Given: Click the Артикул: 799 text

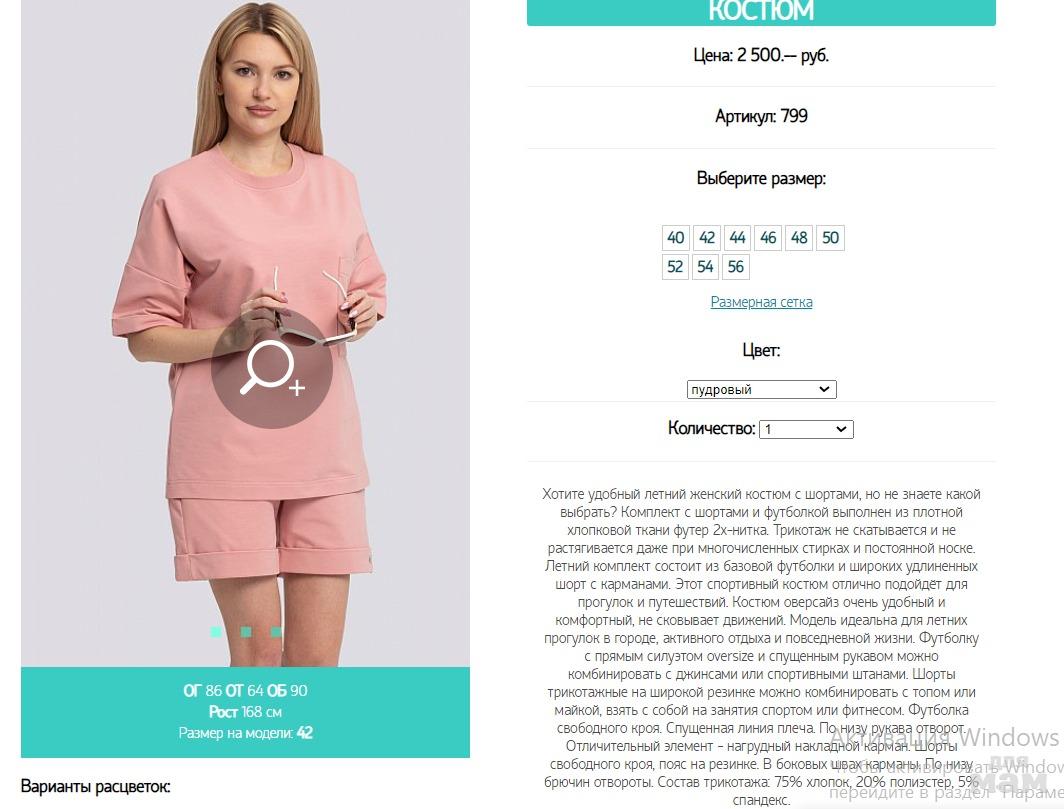Looking at the screenshot, I should 761,117.
